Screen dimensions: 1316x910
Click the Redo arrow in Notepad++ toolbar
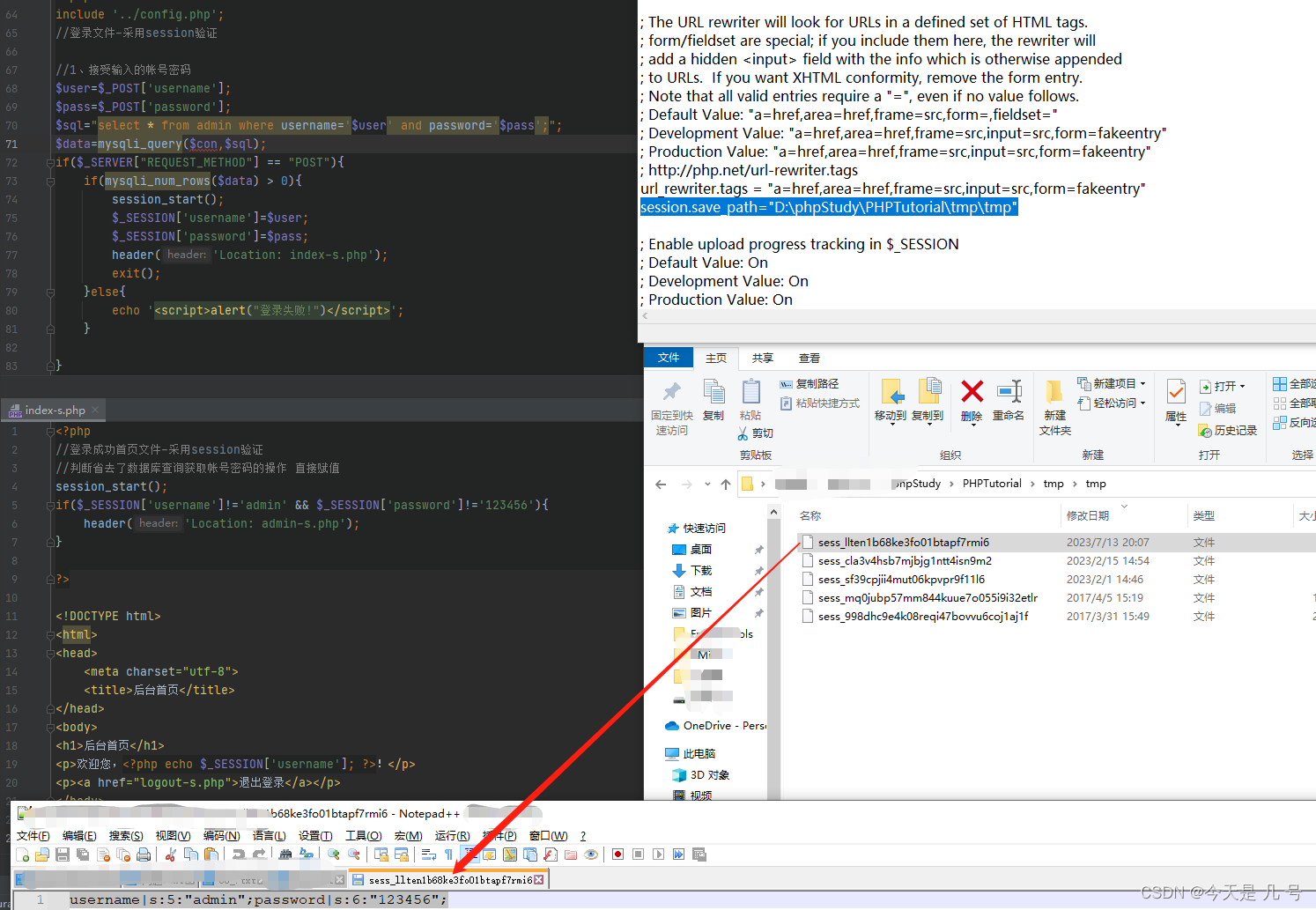(259, 855)
